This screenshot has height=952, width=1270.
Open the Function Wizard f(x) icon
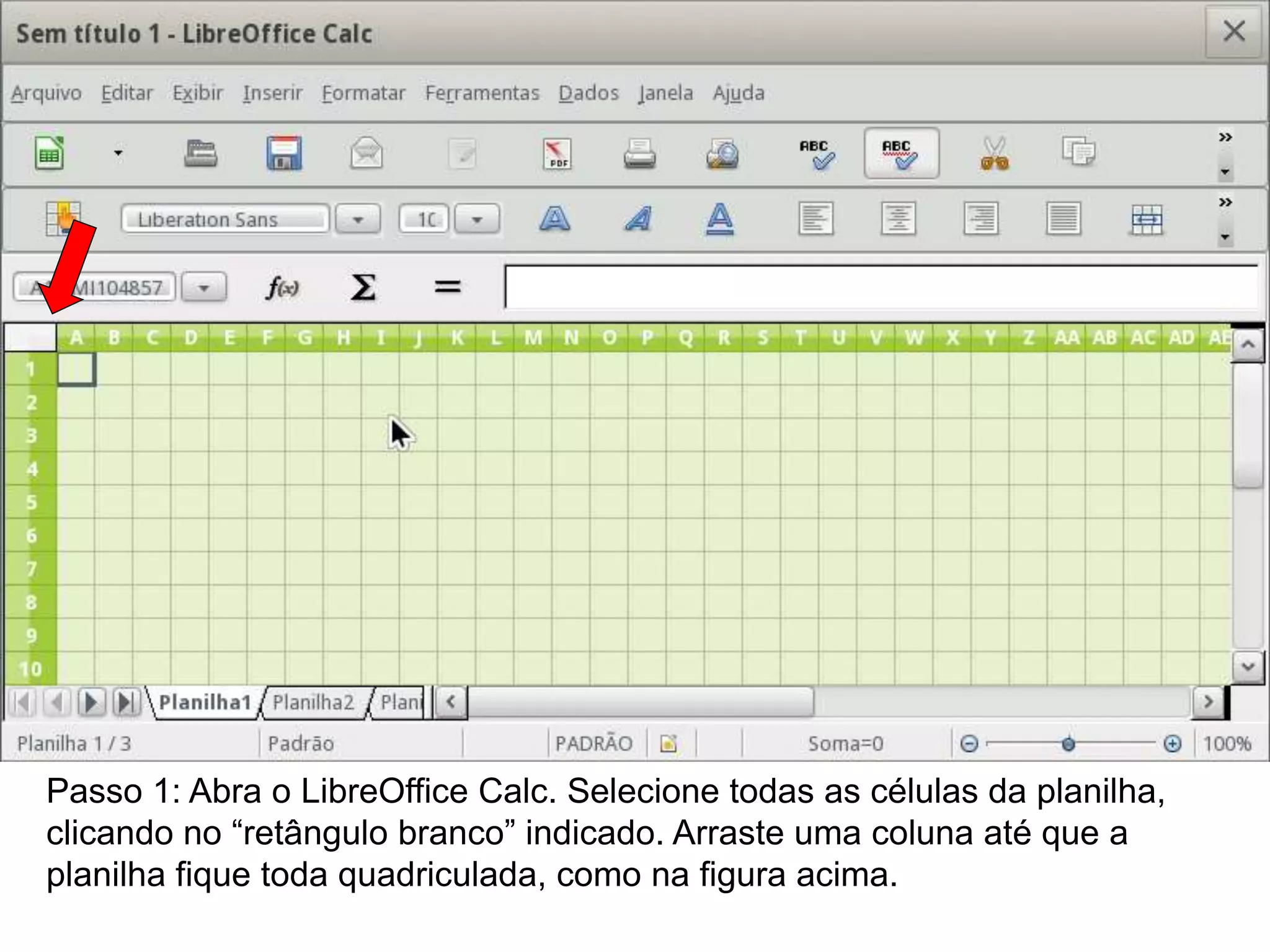(282, 288)
